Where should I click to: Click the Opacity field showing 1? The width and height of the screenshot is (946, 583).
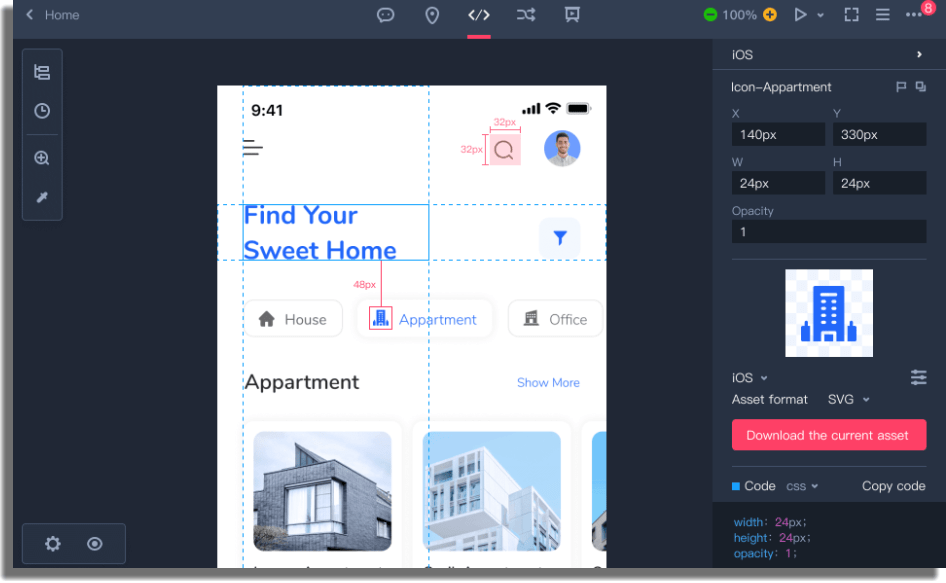829,232
